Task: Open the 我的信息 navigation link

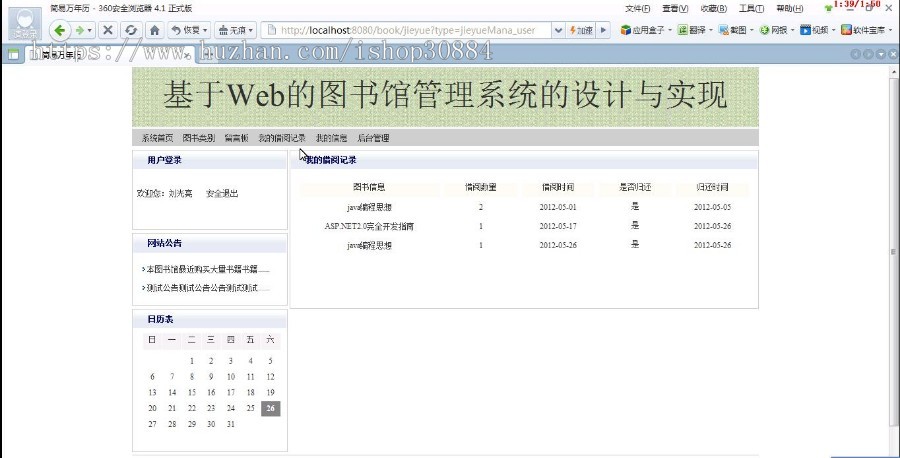Action: [x=331, y=138]
